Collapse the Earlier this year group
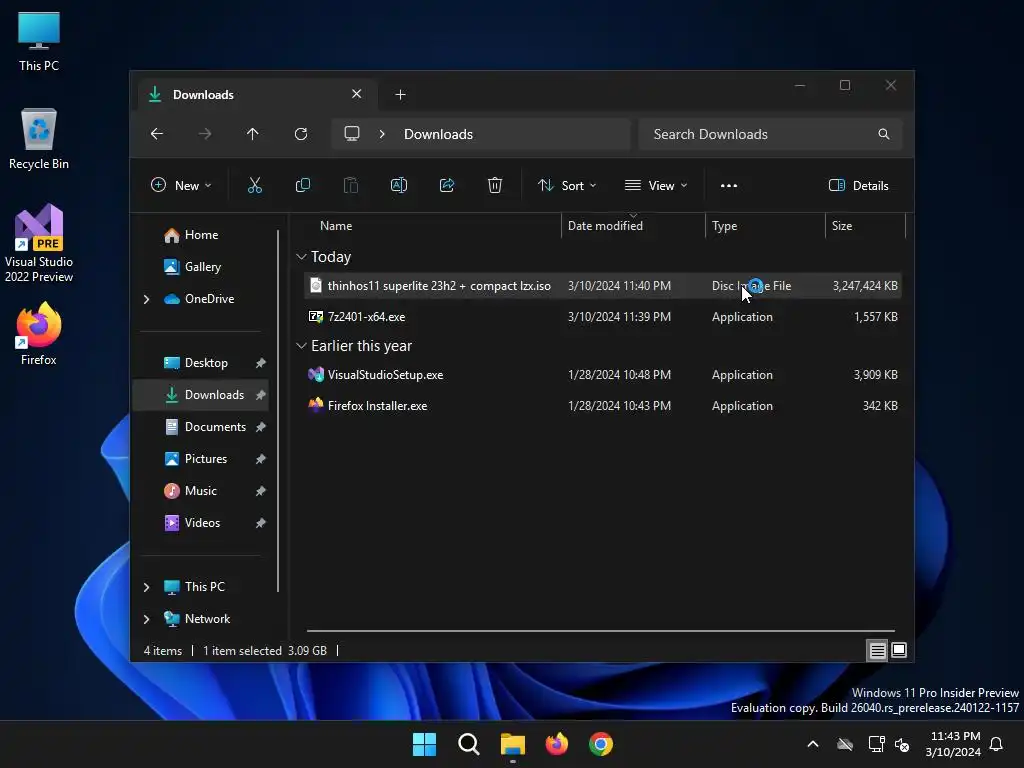Screen dimensions: 1024x768 pyautogui.click(x=301, y=345)
